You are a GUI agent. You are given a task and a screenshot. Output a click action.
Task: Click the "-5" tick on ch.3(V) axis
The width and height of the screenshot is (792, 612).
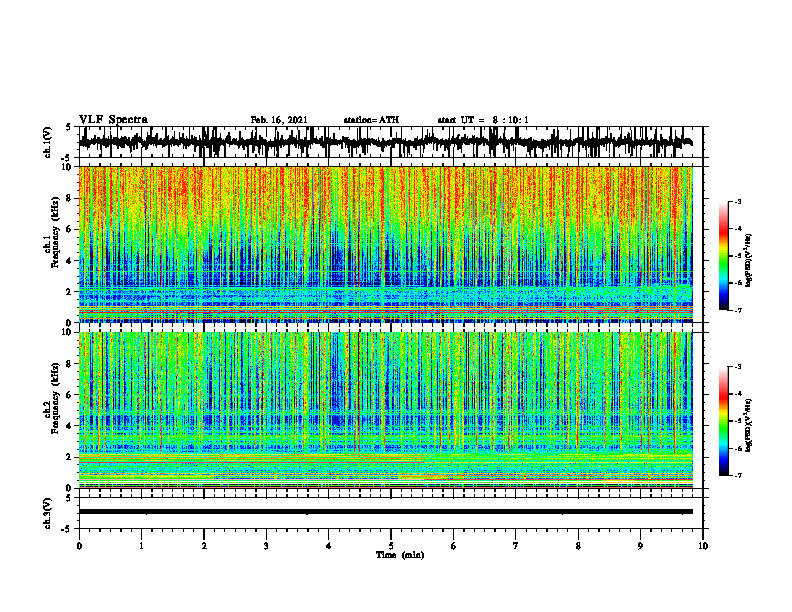[x=67, y=529]
